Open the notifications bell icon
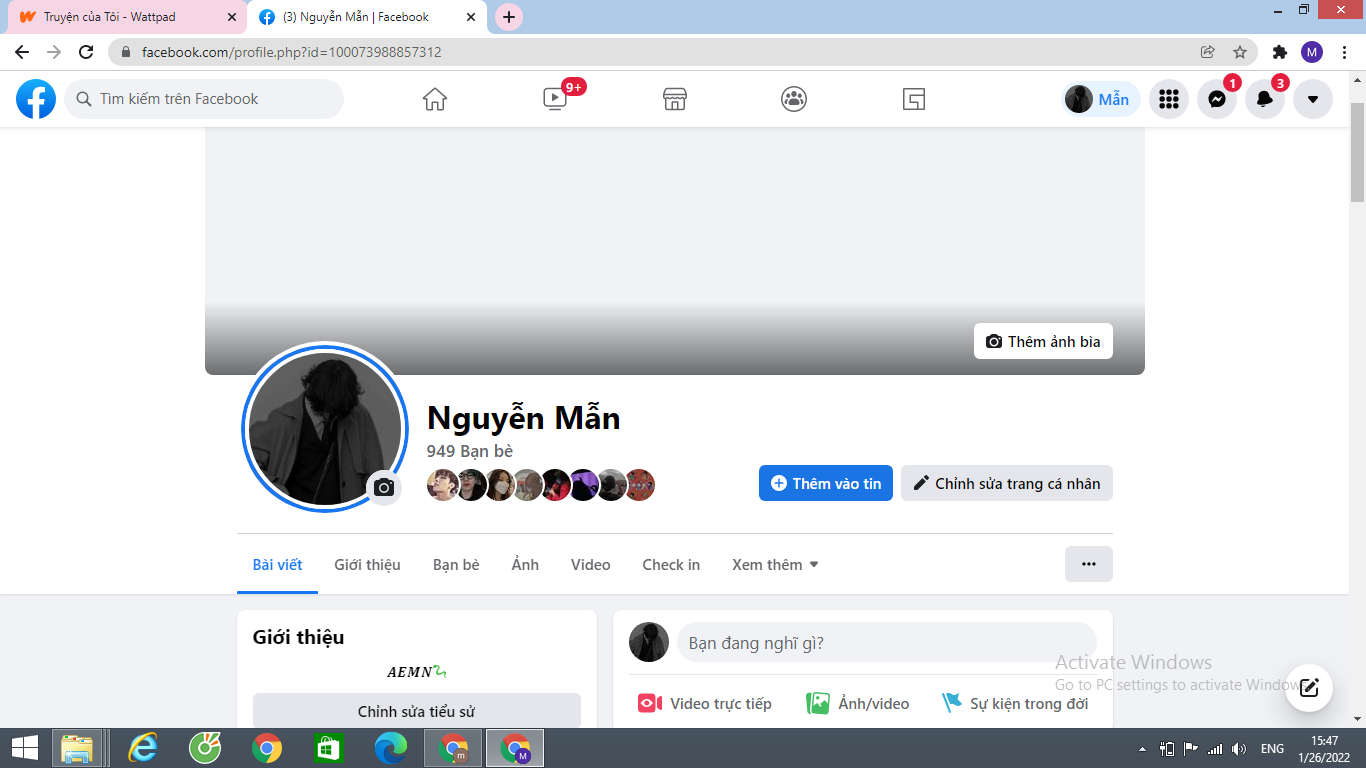This screenshot has height=768, width=1366. (x=1265, y=99)
